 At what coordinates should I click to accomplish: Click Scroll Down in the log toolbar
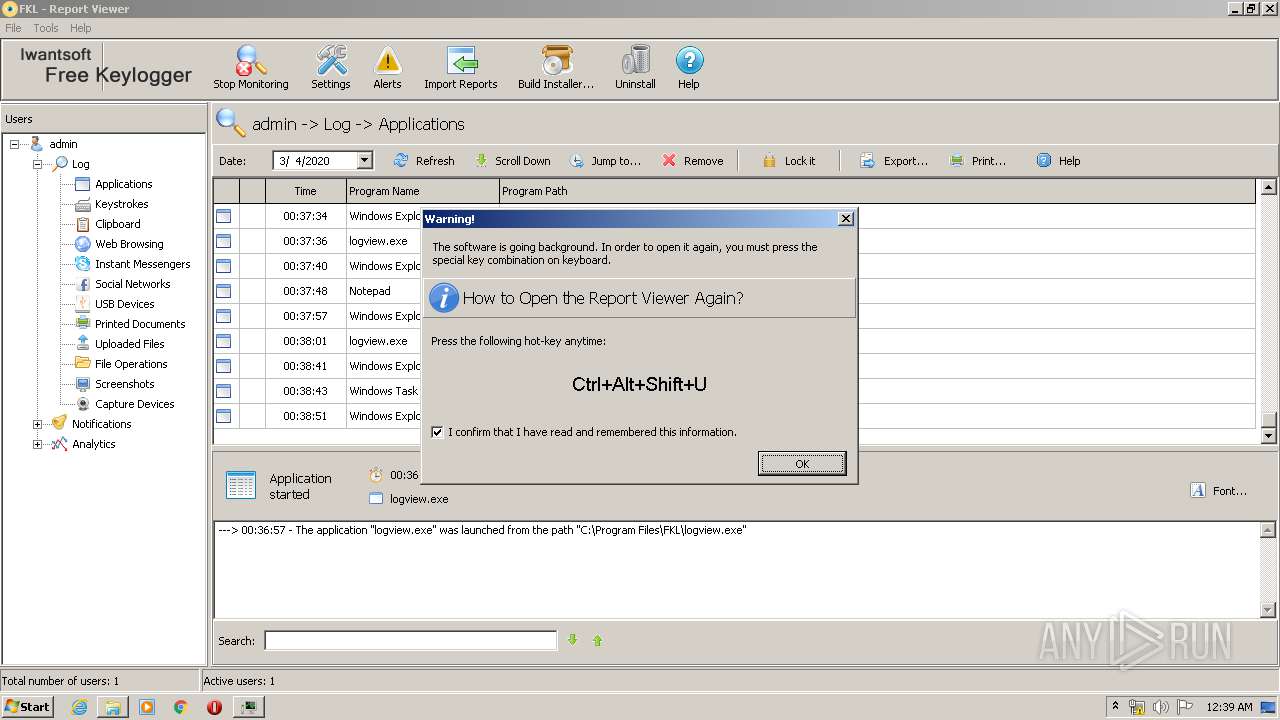(x=512, y=160)
